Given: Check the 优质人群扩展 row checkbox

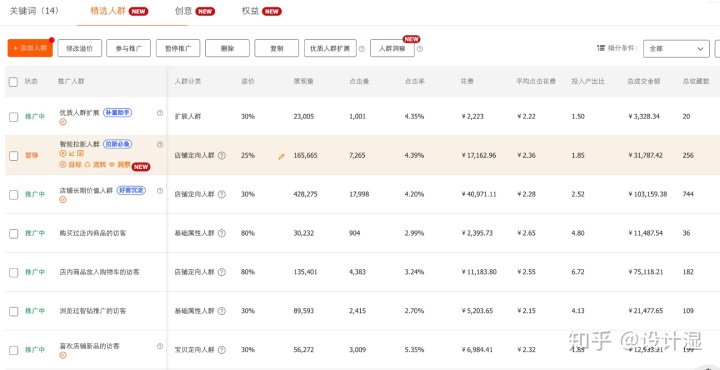Looking at the screenshot, I should point(13,117).
